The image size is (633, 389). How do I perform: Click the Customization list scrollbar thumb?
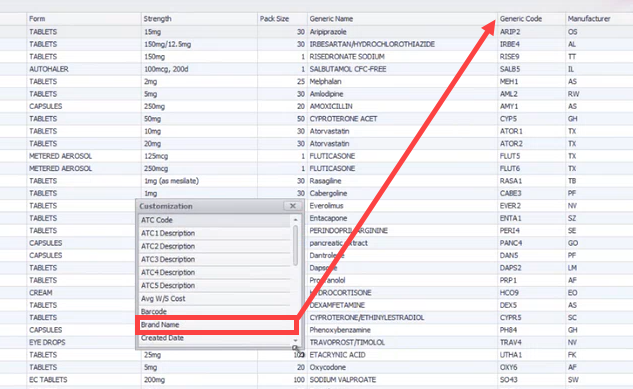(x=296, y=245)
